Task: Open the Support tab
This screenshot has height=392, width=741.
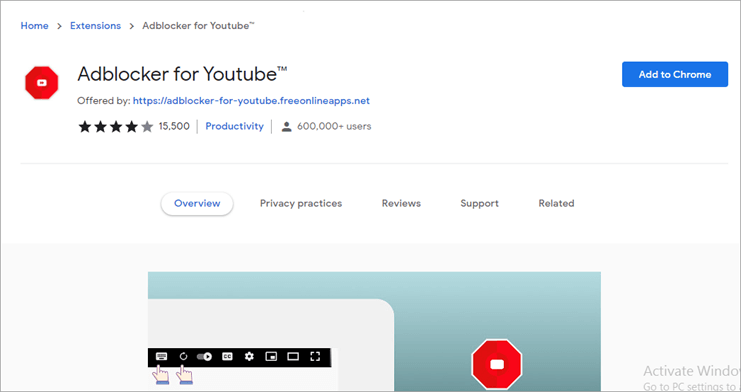Action: (x=479, y=203)
